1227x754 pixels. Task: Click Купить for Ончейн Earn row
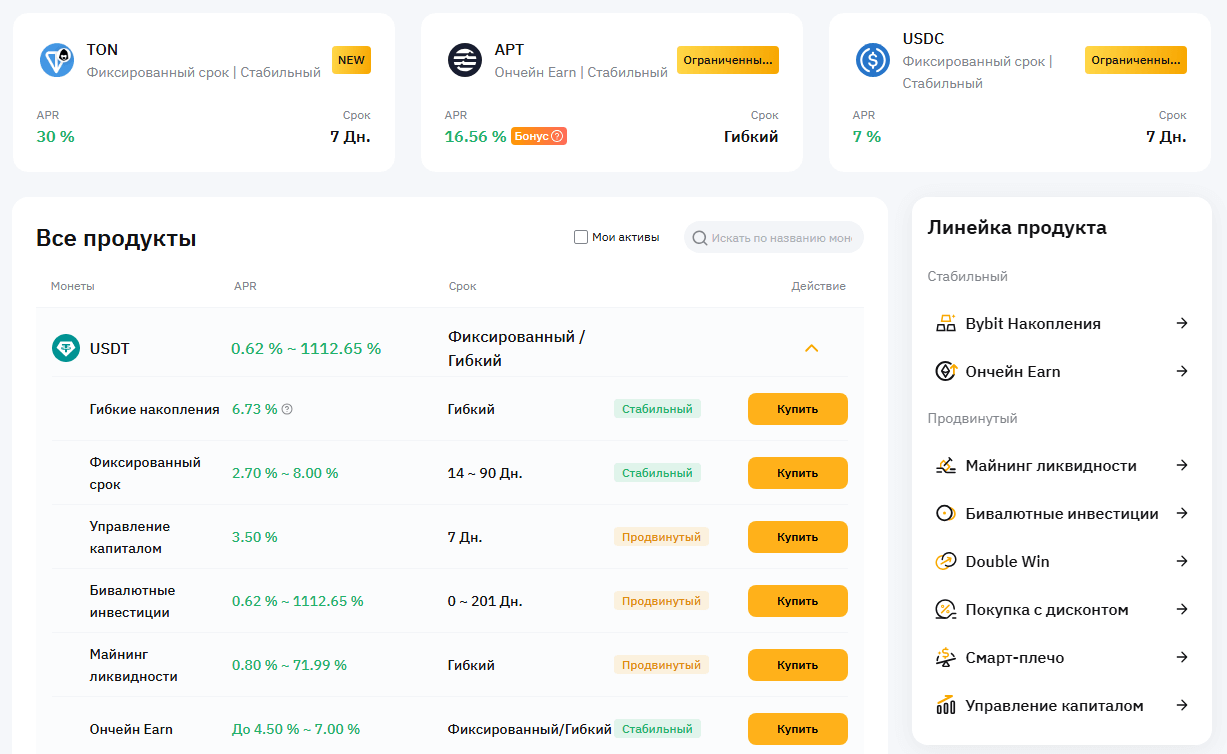click(x=797, y=729)
